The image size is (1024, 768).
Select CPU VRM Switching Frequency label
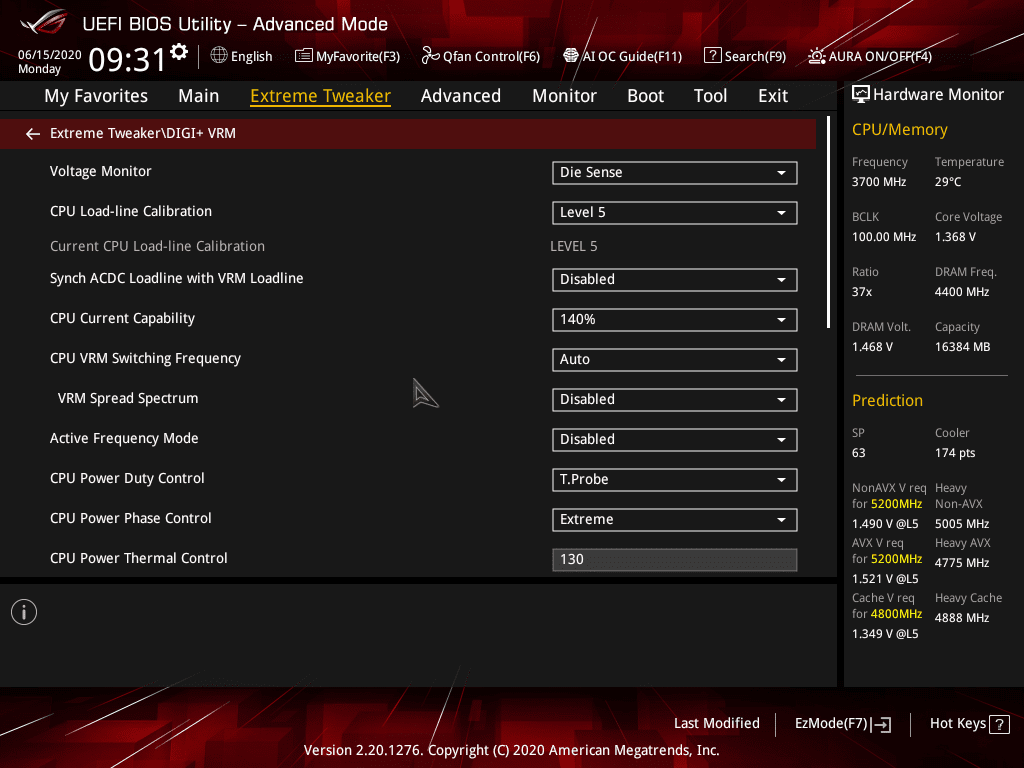[x=145, y=358]
